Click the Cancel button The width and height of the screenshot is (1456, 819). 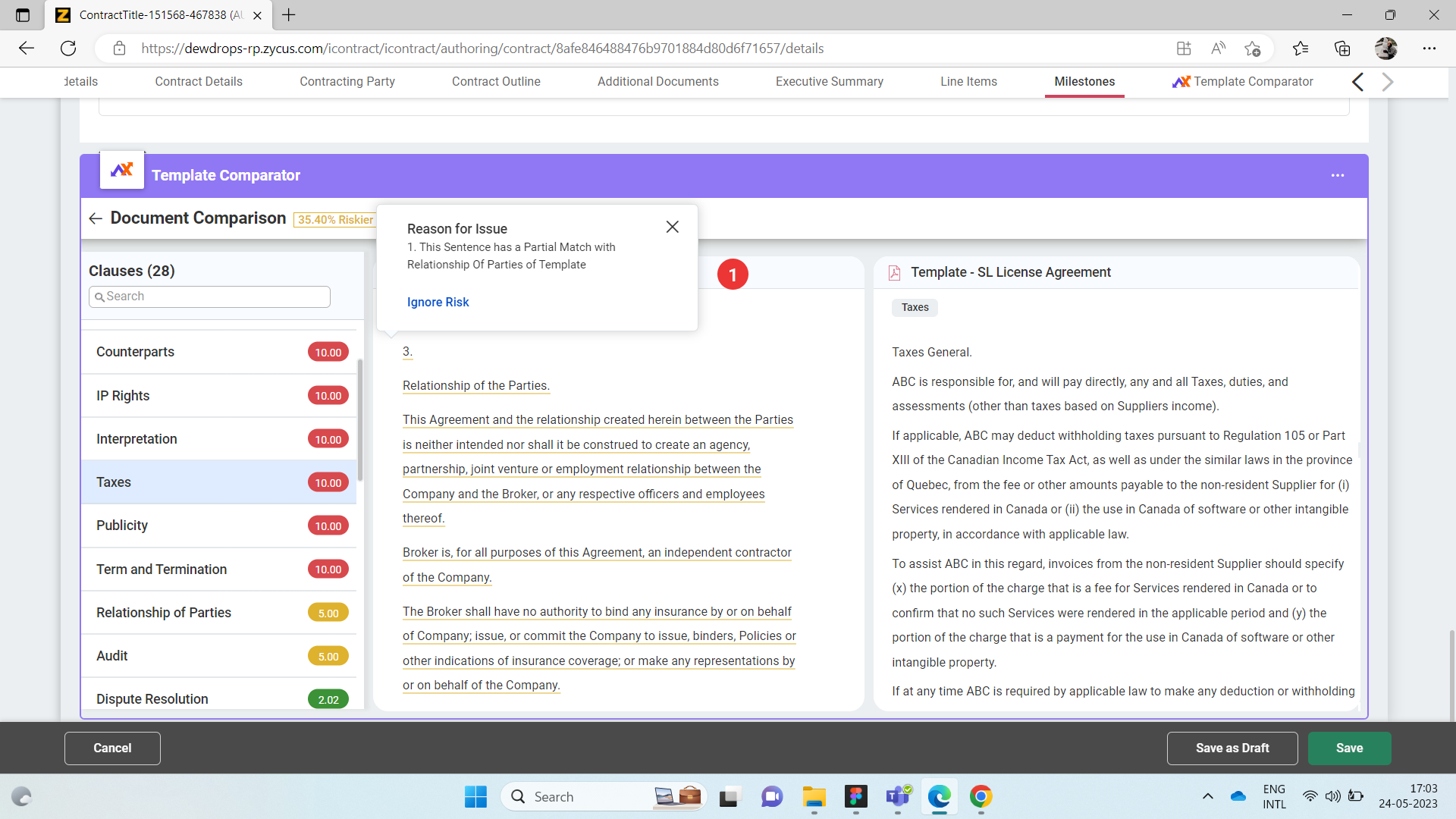[112, 748]
